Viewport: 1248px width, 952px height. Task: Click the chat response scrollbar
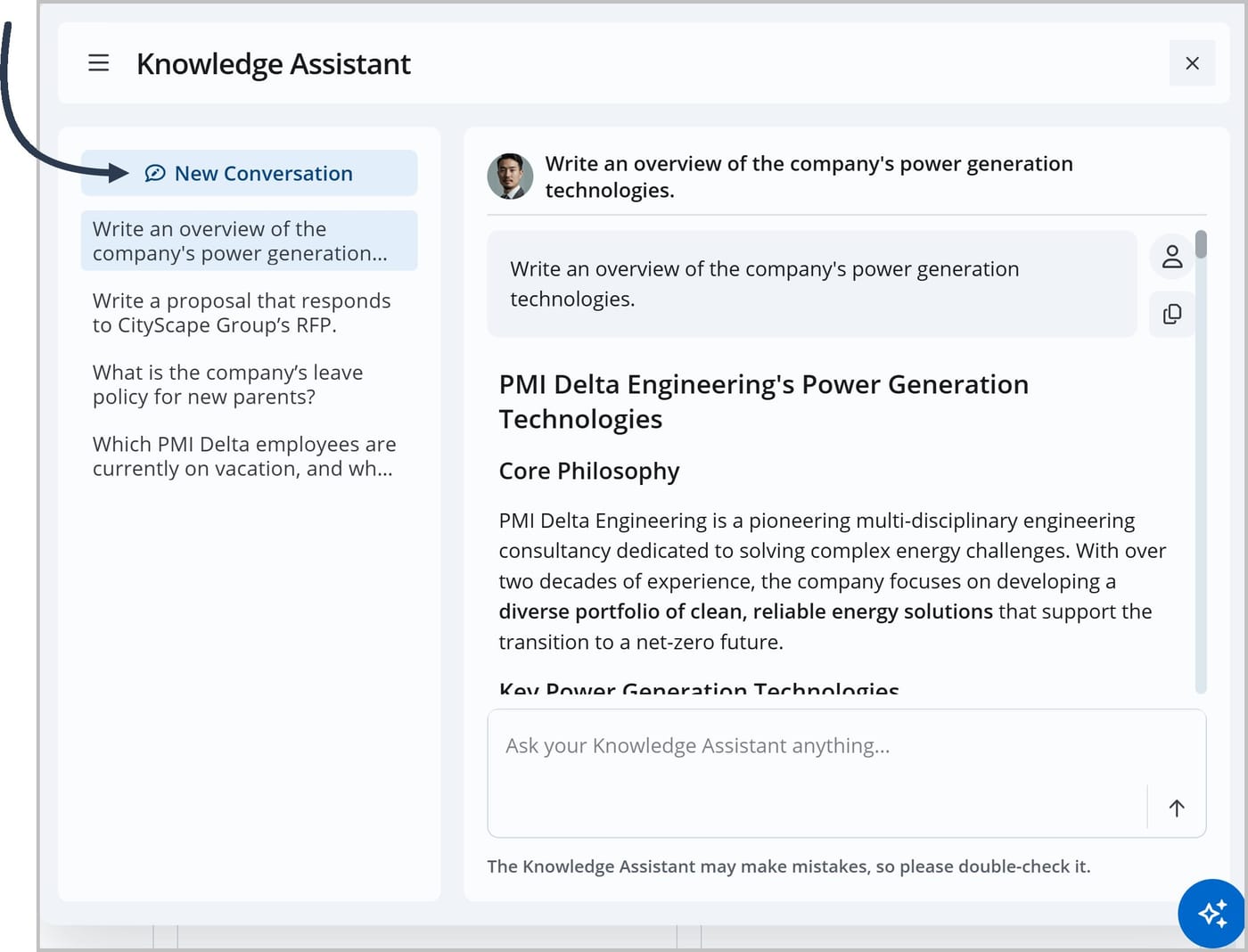tap(1201, 244)
